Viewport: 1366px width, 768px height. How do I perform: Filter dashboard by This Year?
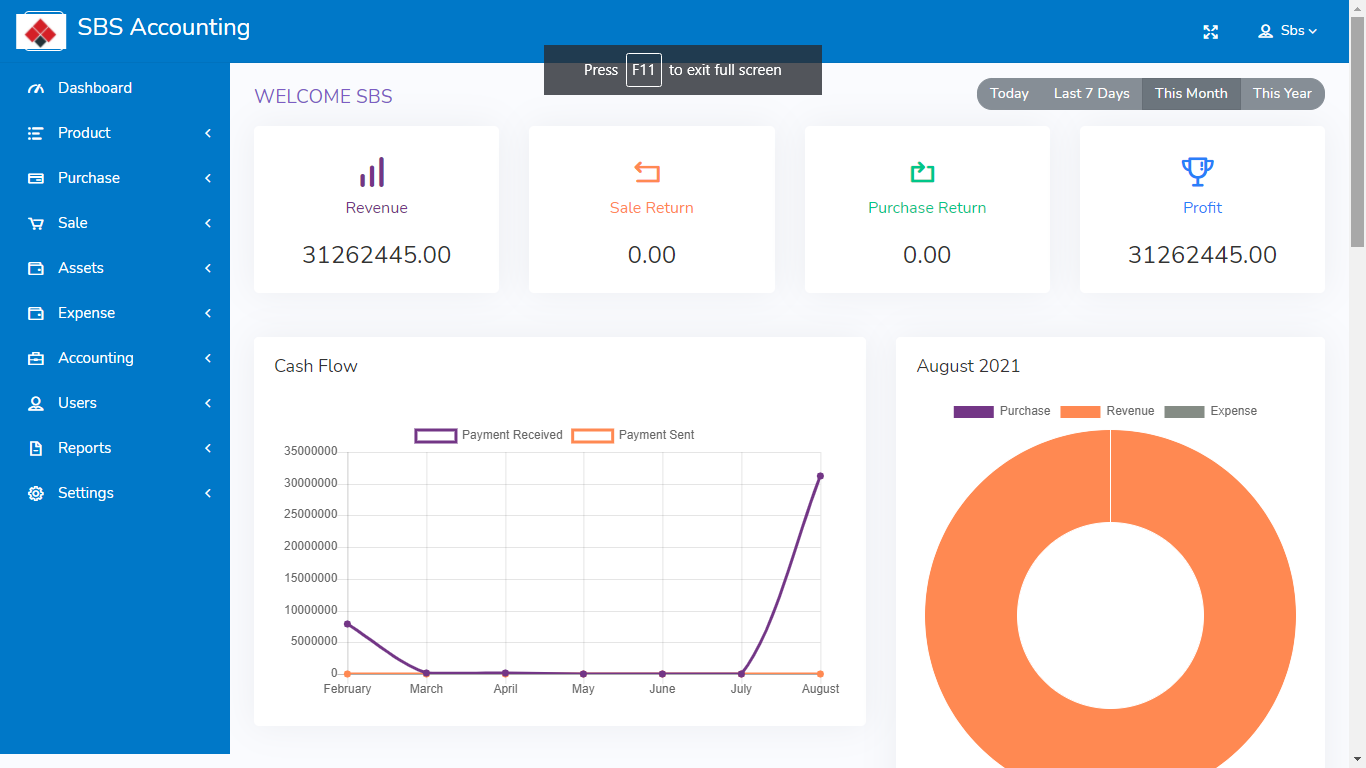click(x=1282, y=94)
